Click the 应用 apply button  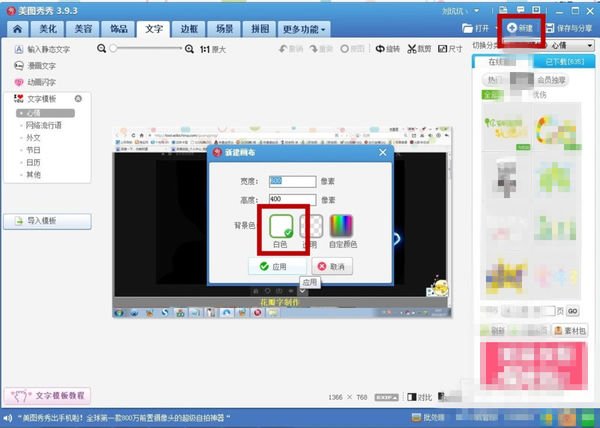coord(277,266)
